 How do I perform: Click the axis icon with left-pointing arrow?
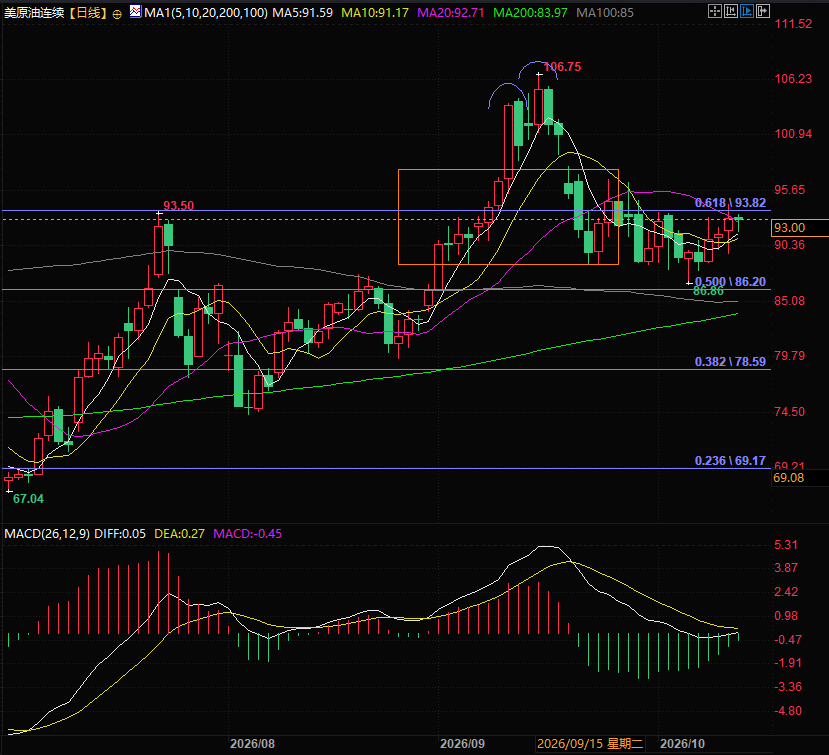[731, 11]
